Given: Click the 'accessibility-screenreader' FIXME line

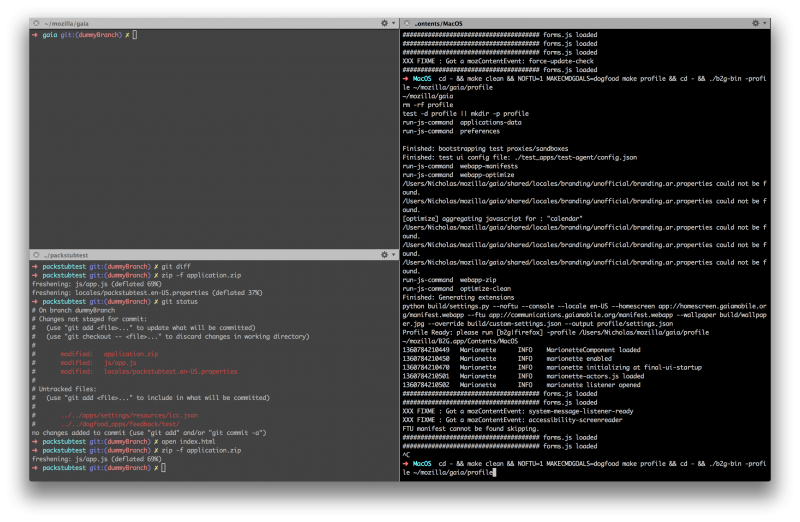Looking at the screenshot, I should pos(512,419).
